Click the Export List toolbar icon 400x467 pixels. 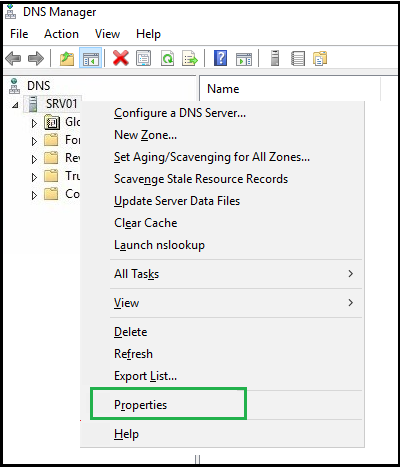click(x=190, y=59)
